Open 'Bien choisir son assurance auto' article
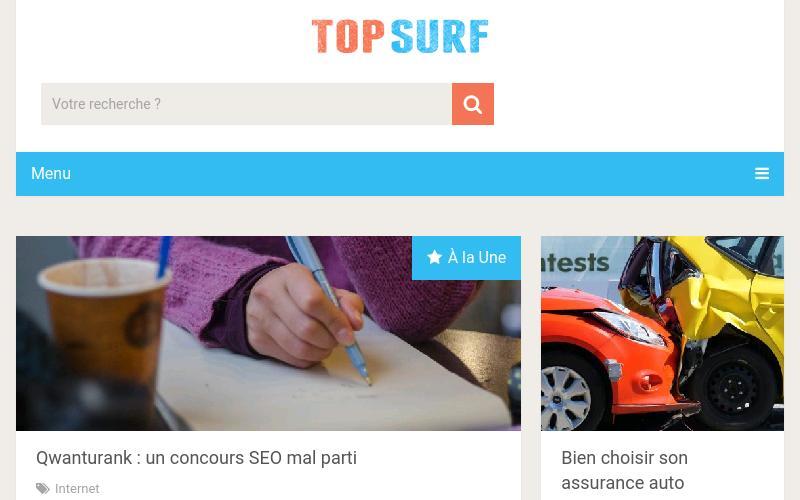The width and height of the screenshot is (800, 500). point(624,470)
